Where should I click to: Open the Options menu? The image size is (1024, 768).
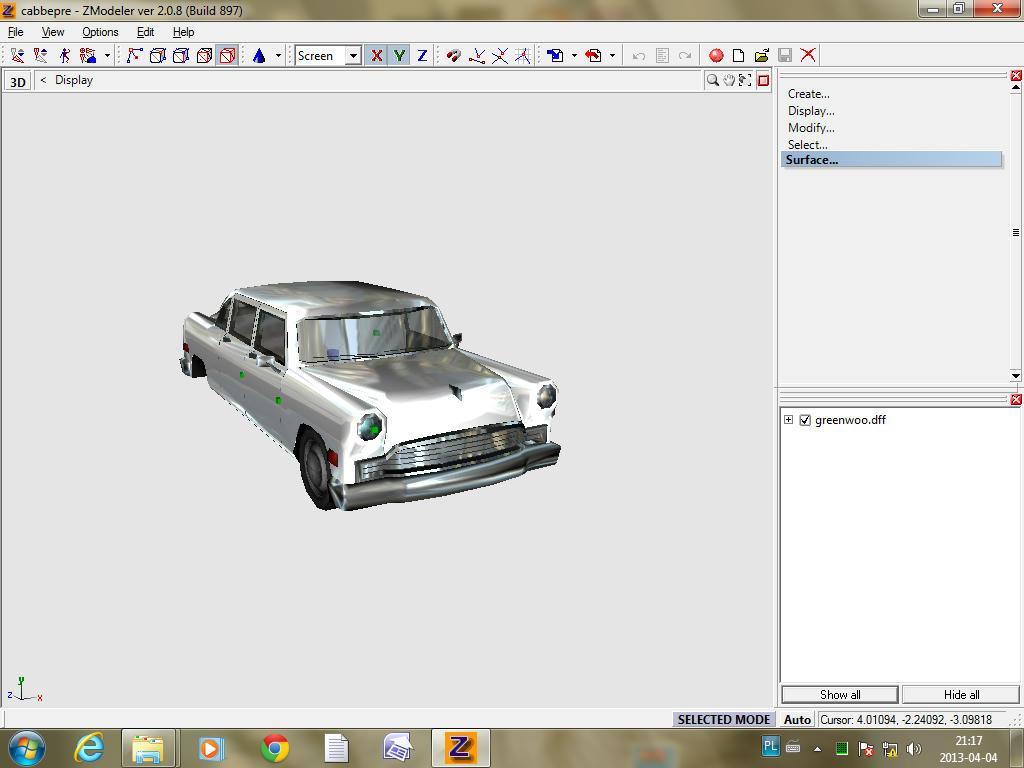[x=100, y=32]
